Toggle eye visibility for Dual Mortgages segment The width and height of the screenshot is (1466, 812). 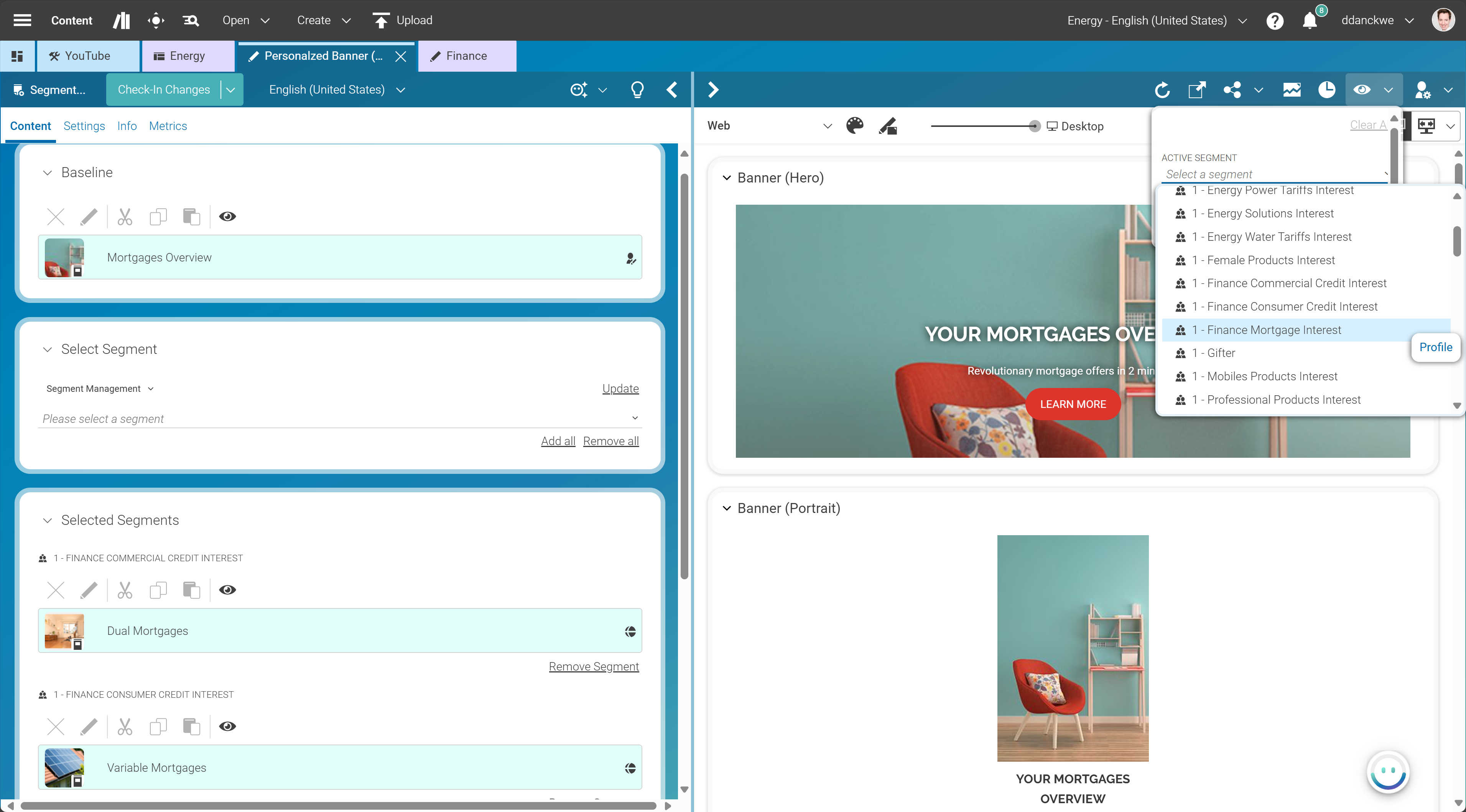point(228,590)
